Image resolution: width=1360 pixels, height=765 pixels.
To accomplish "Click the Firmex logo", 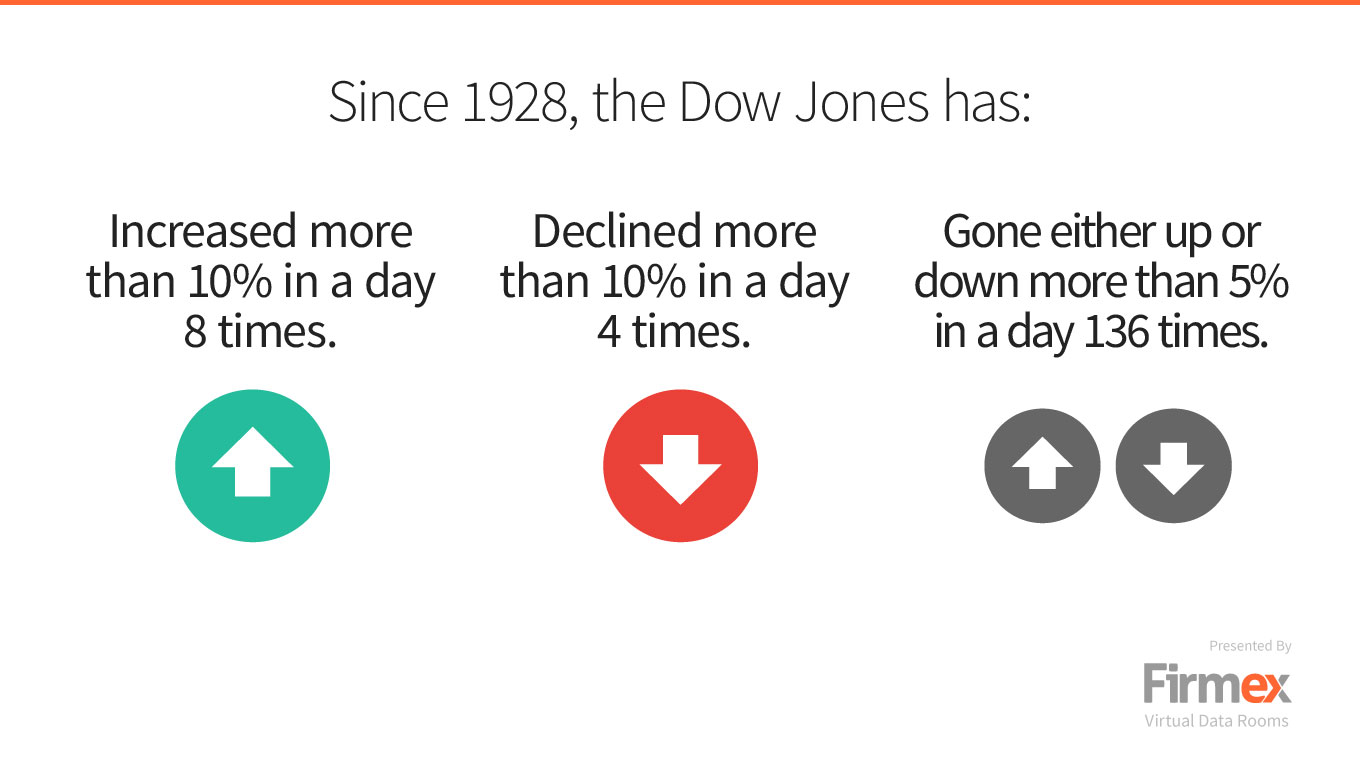I will pos(1218,684).
